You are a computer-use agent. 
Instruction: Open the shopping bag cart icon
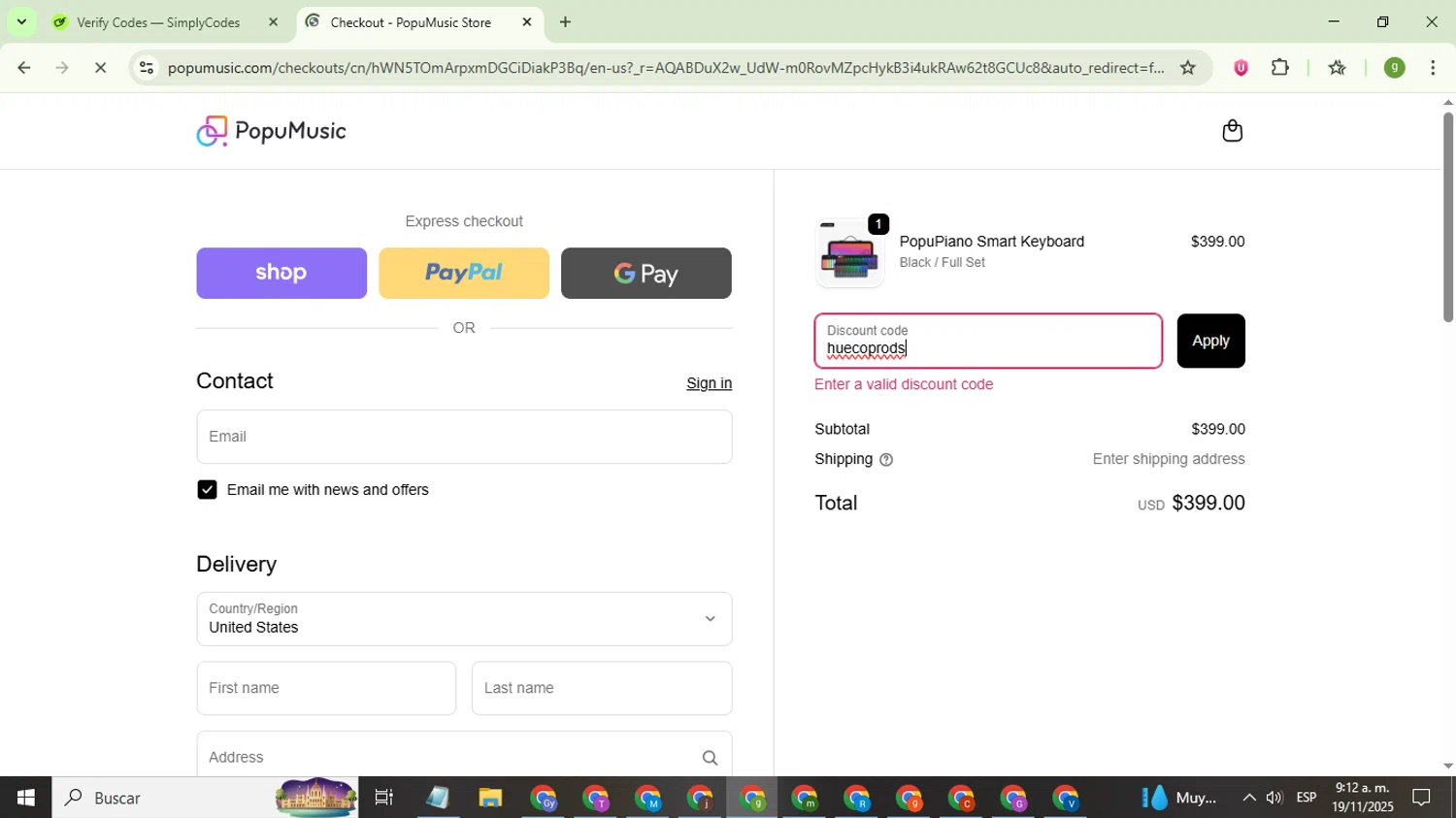(x=1232, y=131)
